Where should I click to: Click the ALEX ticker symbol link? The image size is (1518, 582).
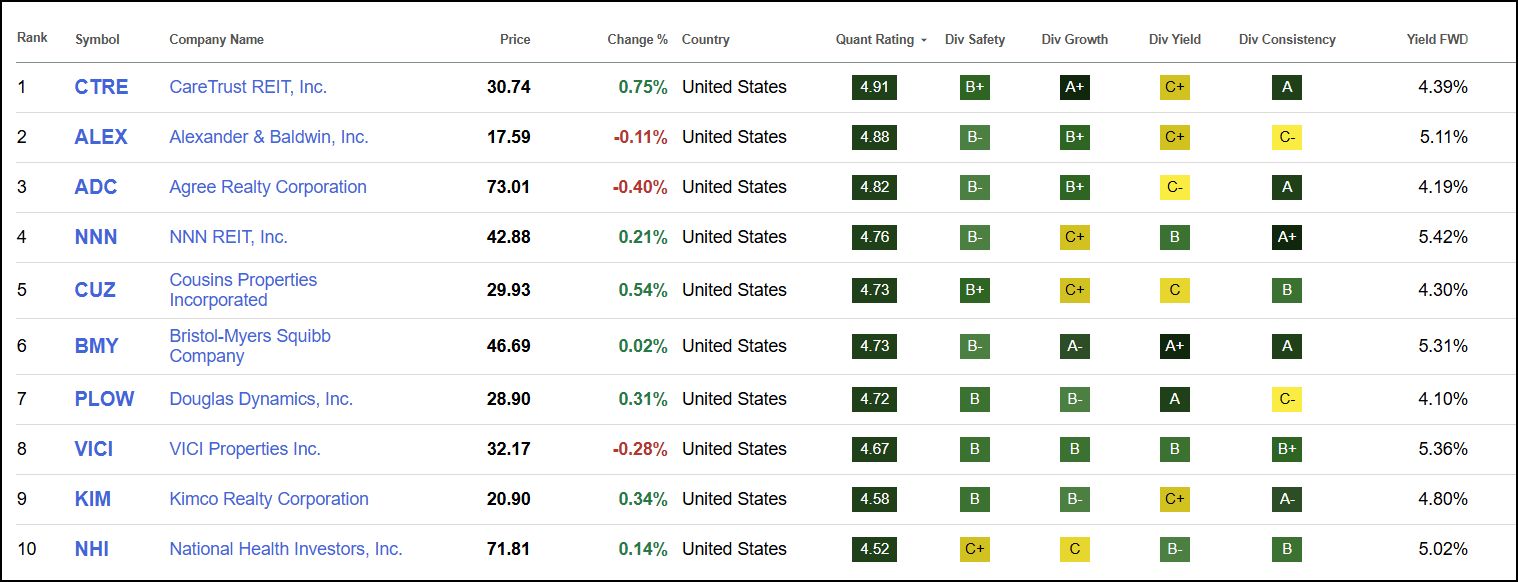100,137
